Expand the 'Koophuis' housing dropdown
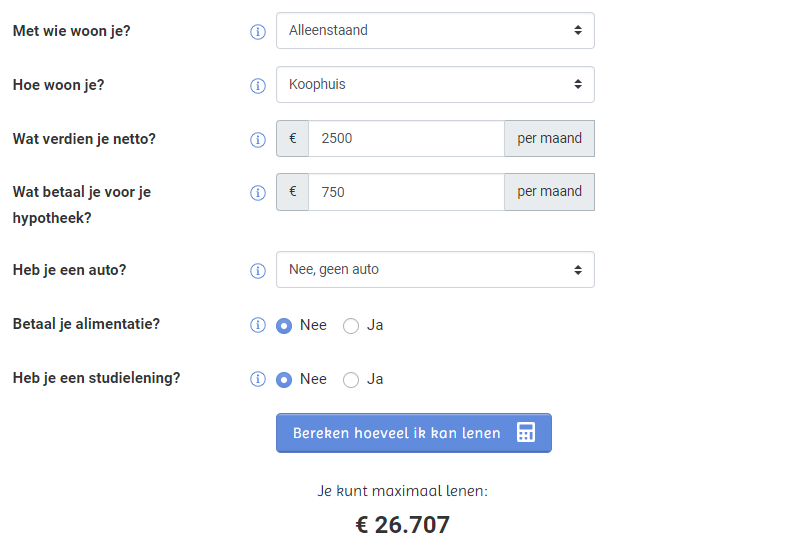This screenshot has height=552, width=801. click(x=435, y=84)
